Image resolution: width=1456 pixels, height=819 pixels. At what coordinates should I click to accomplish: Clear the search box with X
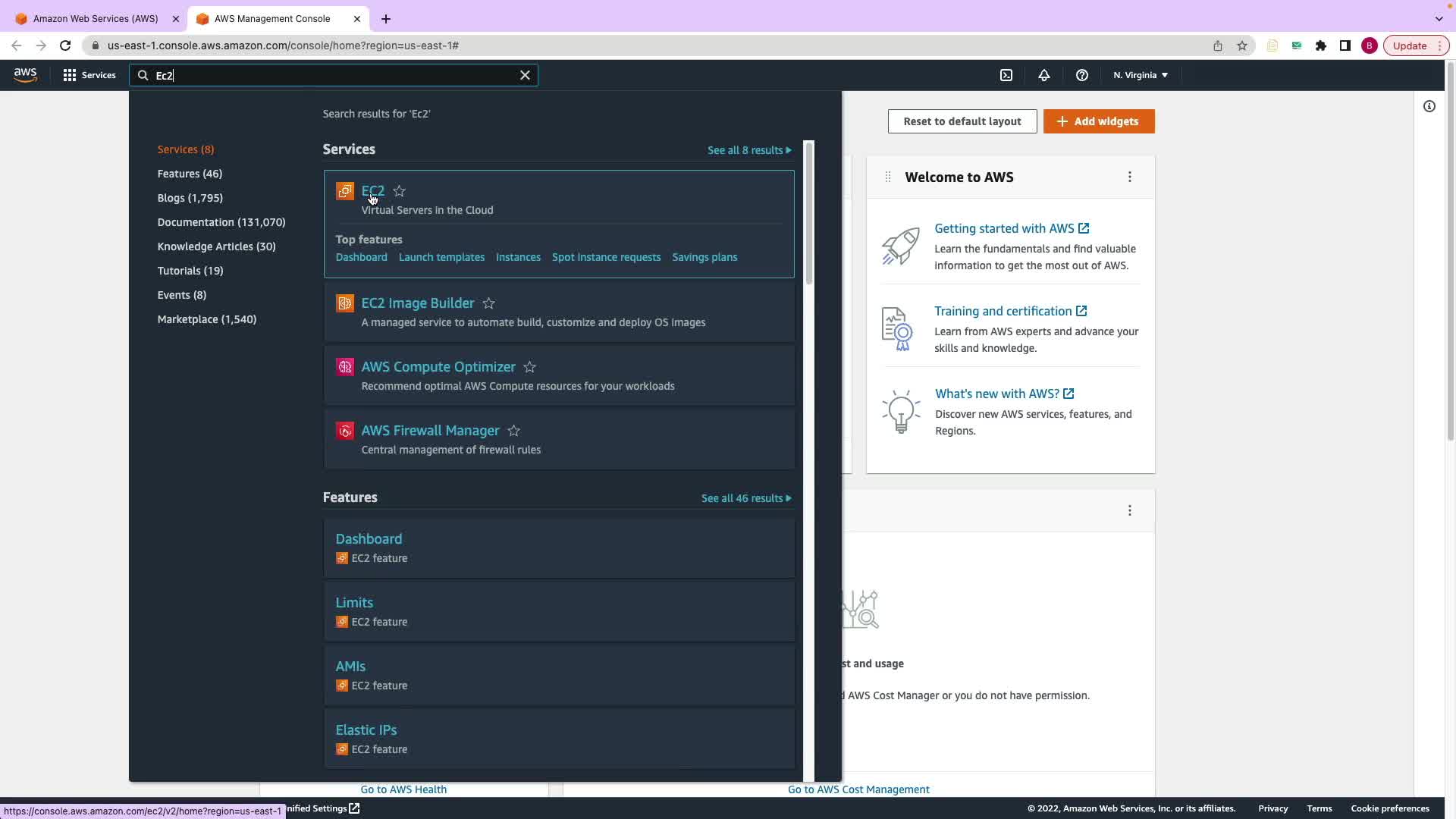[525, 75]
